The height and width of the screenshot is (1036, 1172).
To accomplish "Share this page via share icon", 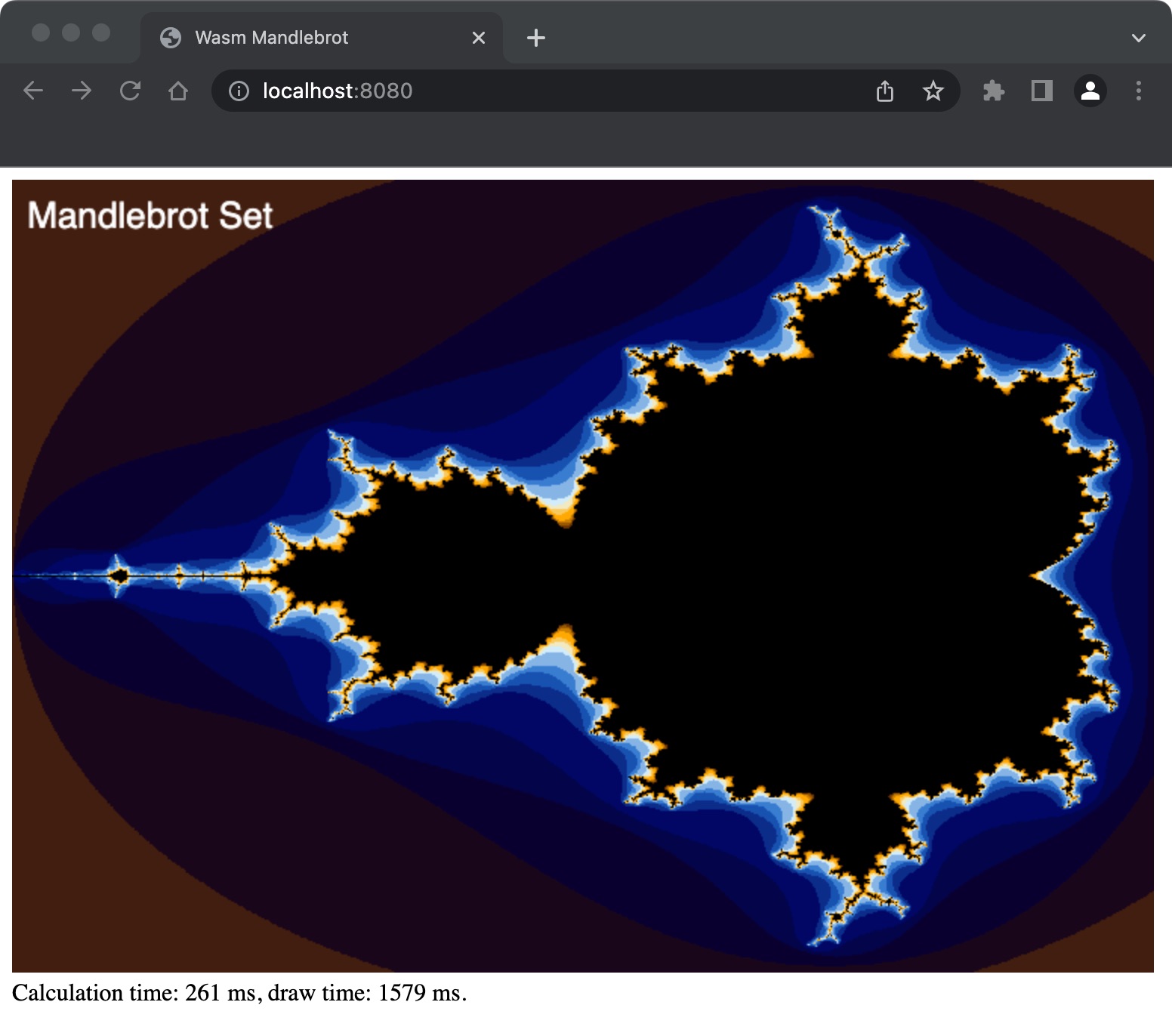I will click(x=885, y=91).
